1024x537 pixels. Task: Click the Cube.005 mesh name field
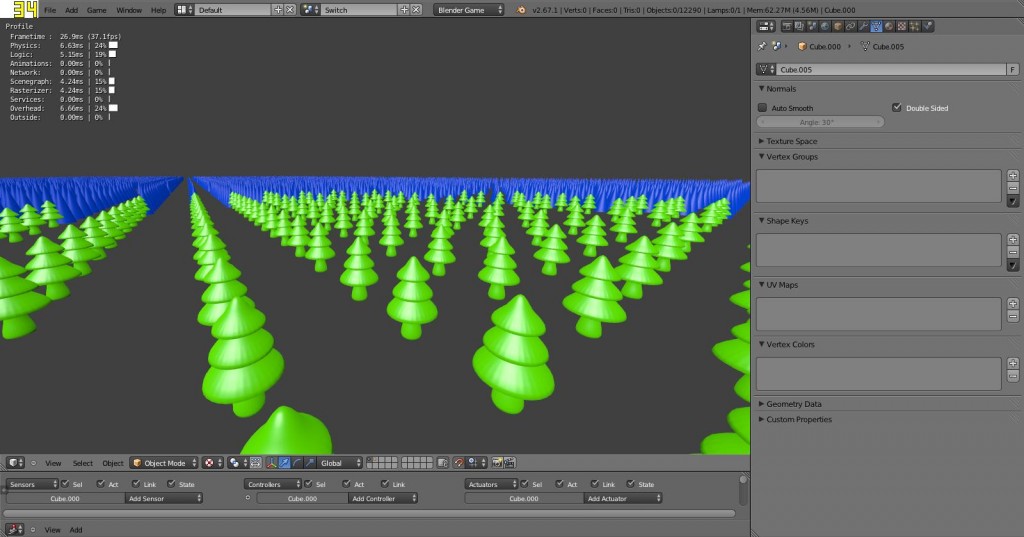click(x=891, y=69)
